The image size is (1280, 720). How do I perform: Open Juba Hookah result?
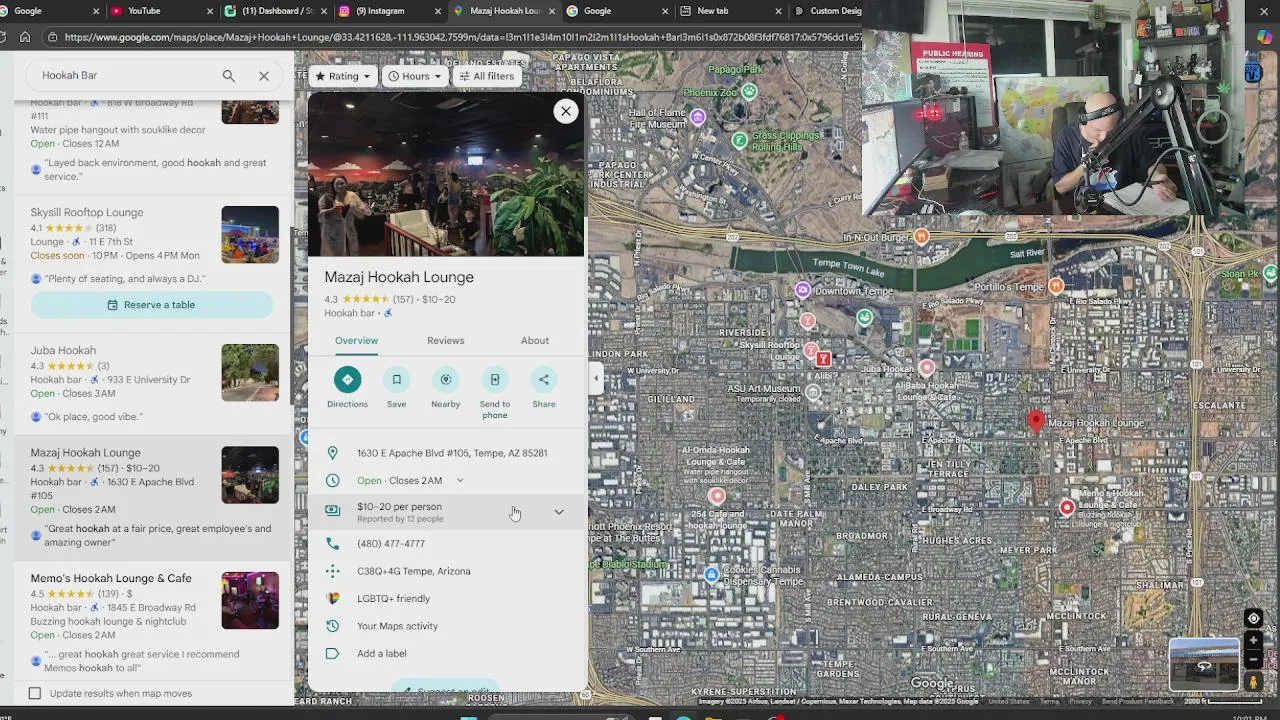point(63,351)
